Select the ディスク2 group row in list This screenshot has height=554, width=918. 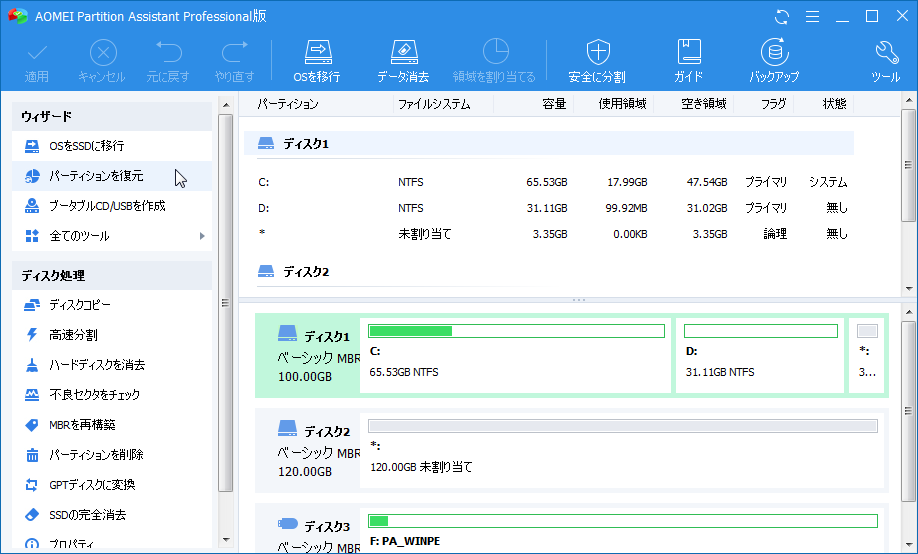coord(549,272)
